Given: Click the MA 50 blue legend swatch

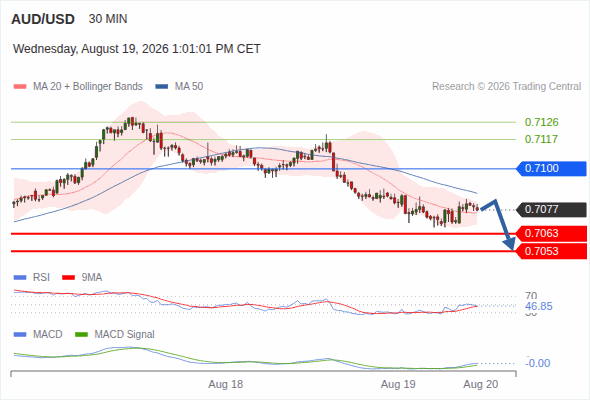Looking at the screenshot, I should 161,87.
